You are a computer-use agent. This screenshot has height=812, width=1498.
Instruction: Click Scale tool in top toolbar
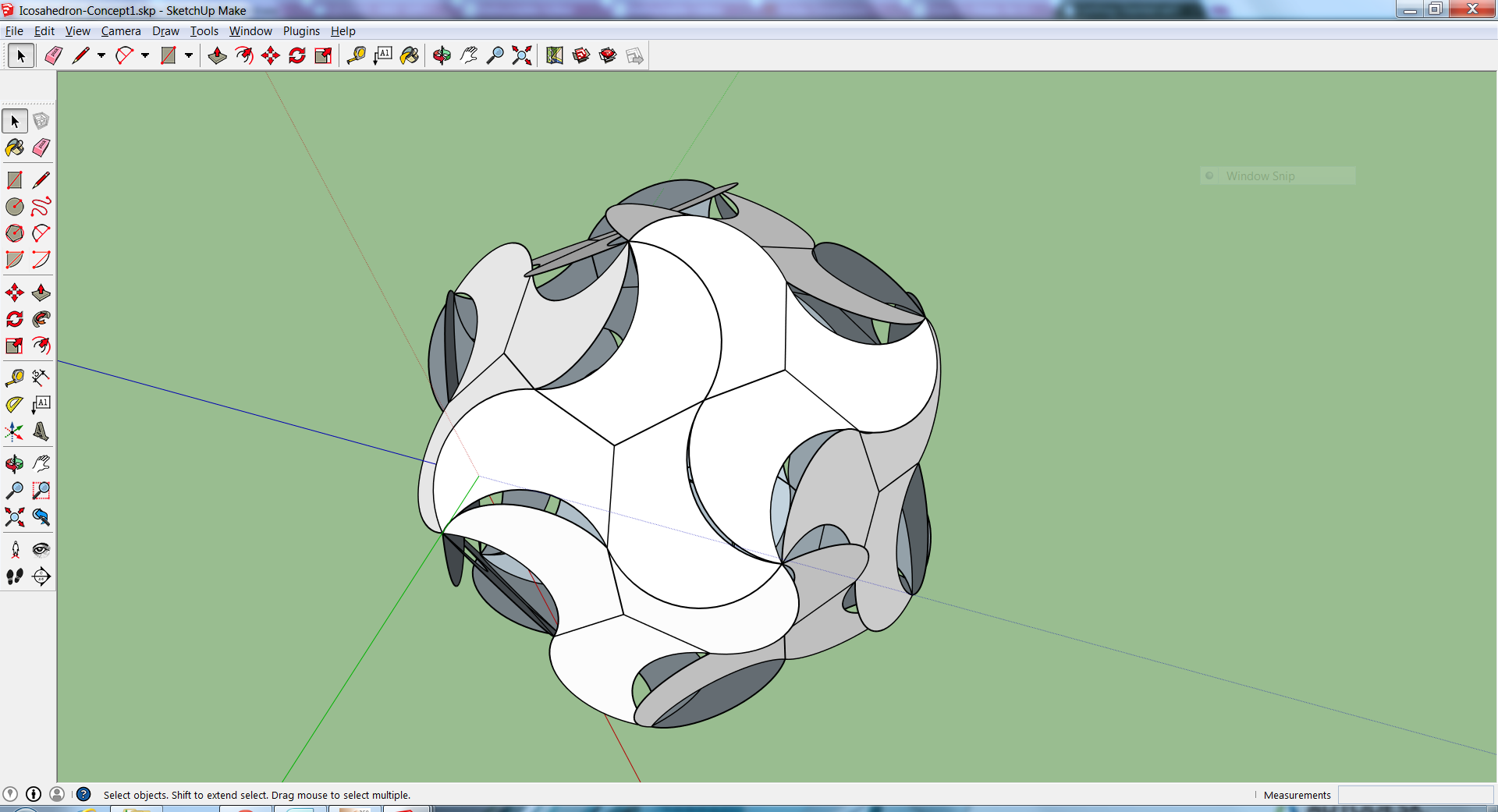pyautogui.click(x=324, y=55)
